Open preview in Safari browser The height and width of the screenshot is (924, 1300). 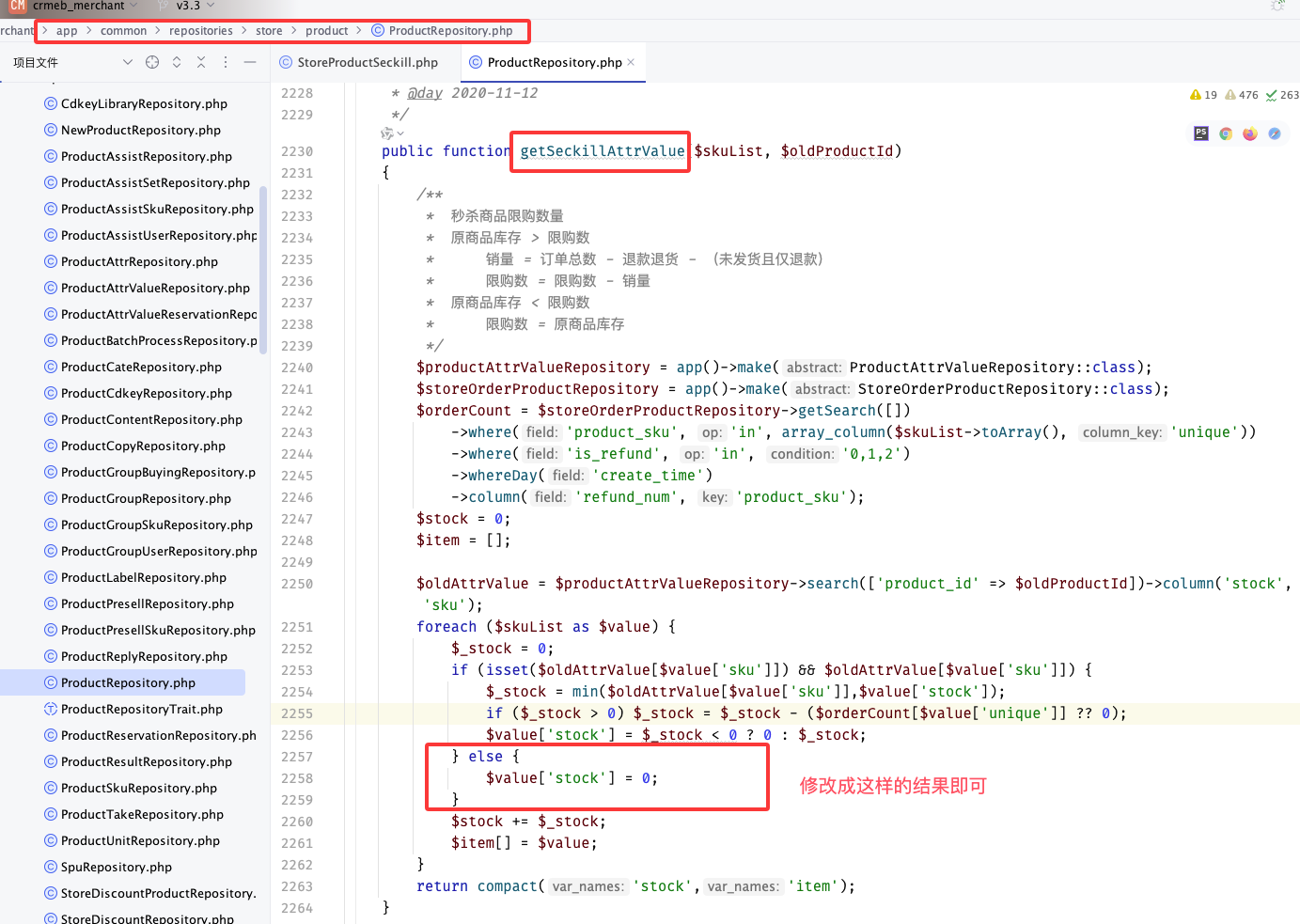click(x=1275, y=133)
